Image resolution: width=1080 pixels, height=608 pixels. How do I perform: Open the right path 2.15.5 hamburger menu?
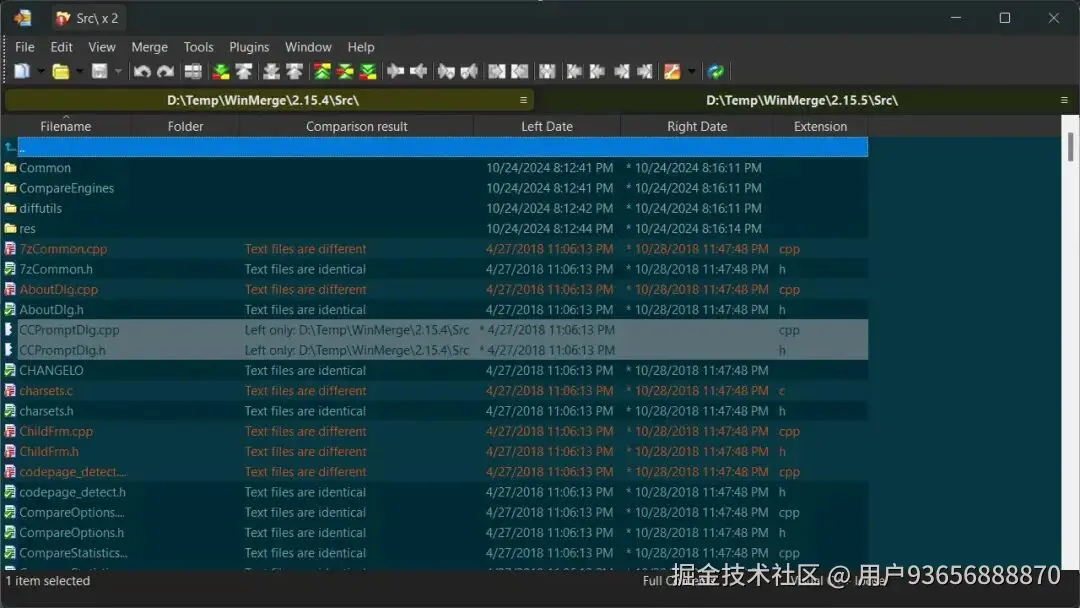pyautogui.click(x=1064, y=100)
